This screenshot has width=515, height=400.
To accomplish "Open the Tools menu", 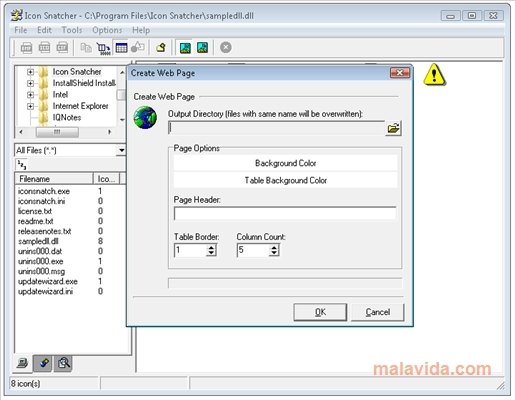I will [72, 30].
